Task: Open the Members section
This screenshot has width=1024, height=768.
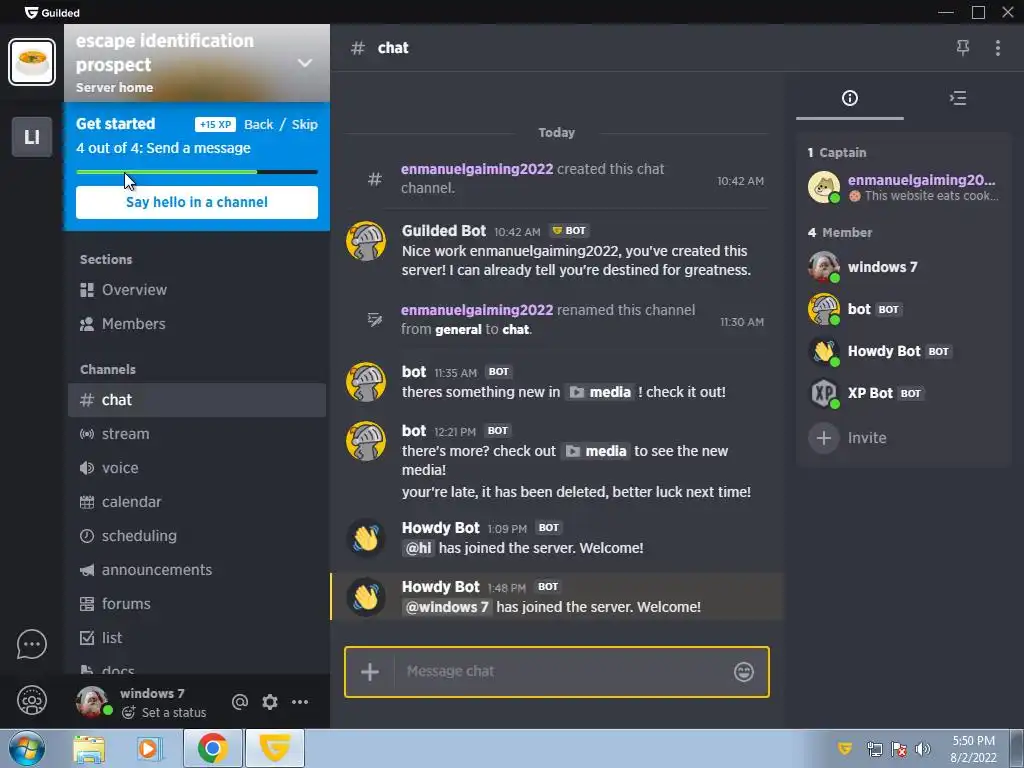Action: point(197,324)
